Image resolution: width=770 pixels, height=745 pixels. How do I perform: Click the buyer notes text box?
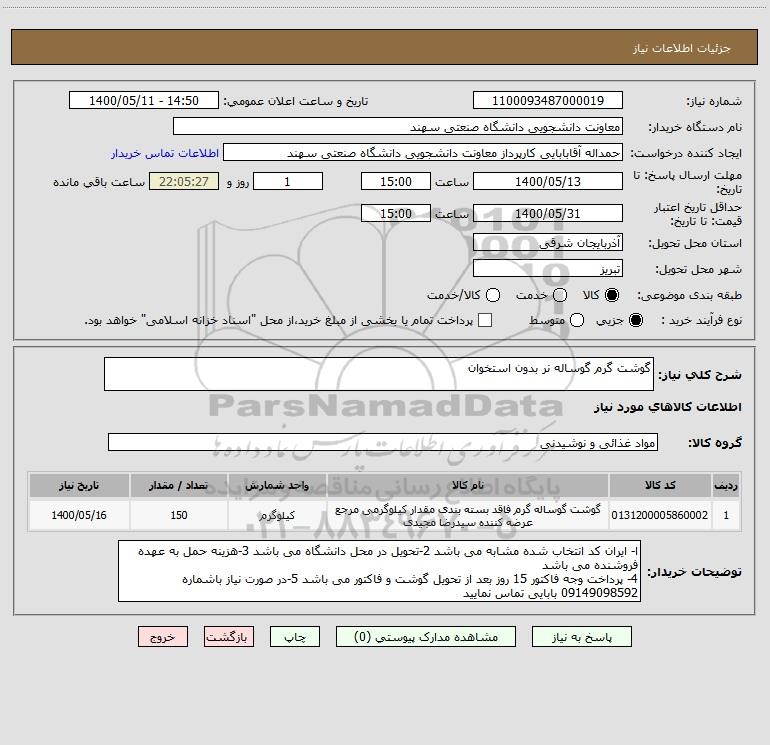[379, 571]
